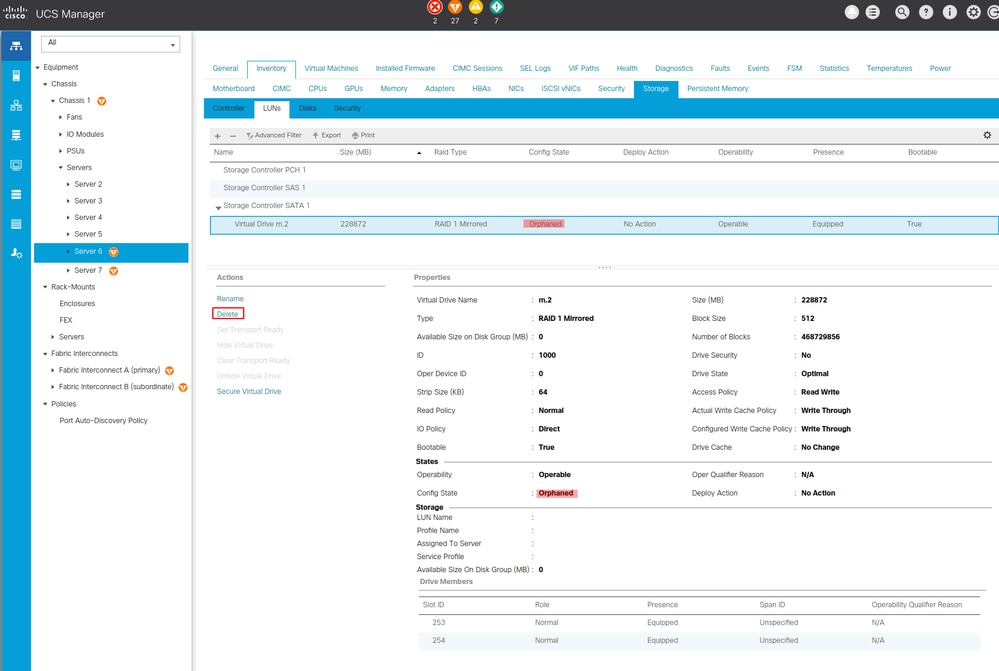Expand Fabric Interconnect B (subordinate) node
The width and height of the screenshot is (999, 671).
53,387
